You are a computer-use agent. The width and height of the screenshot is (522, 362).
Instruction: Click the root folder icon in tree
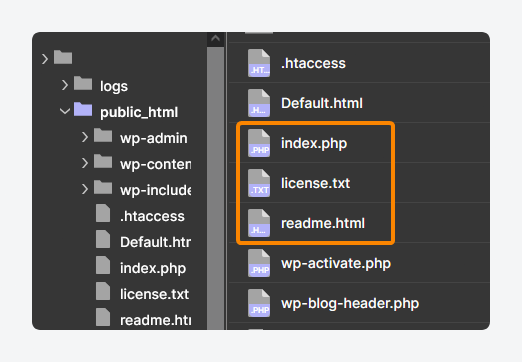[63, 57]
